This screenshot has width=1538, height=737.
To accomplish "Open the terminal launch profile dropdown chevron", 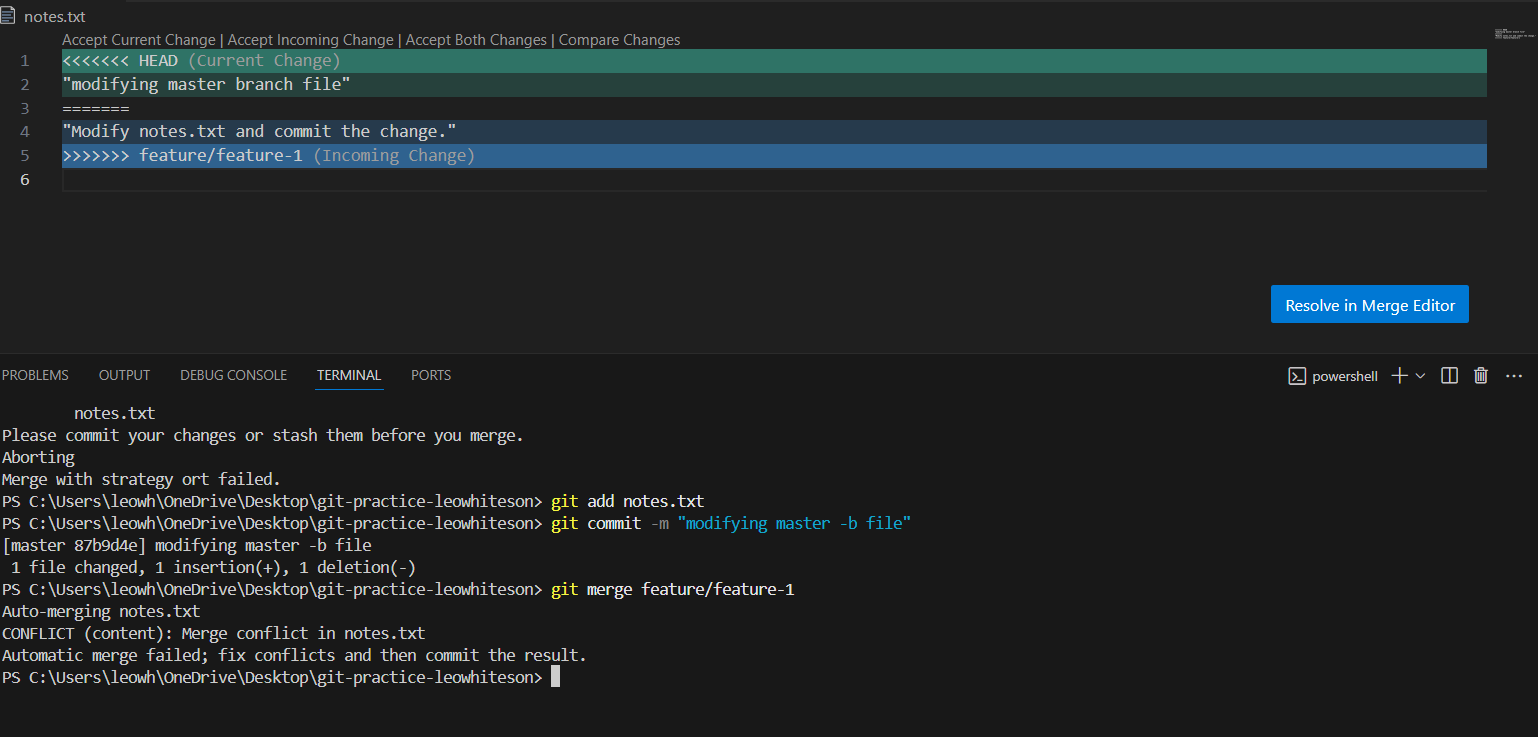I will [1420, 376].
